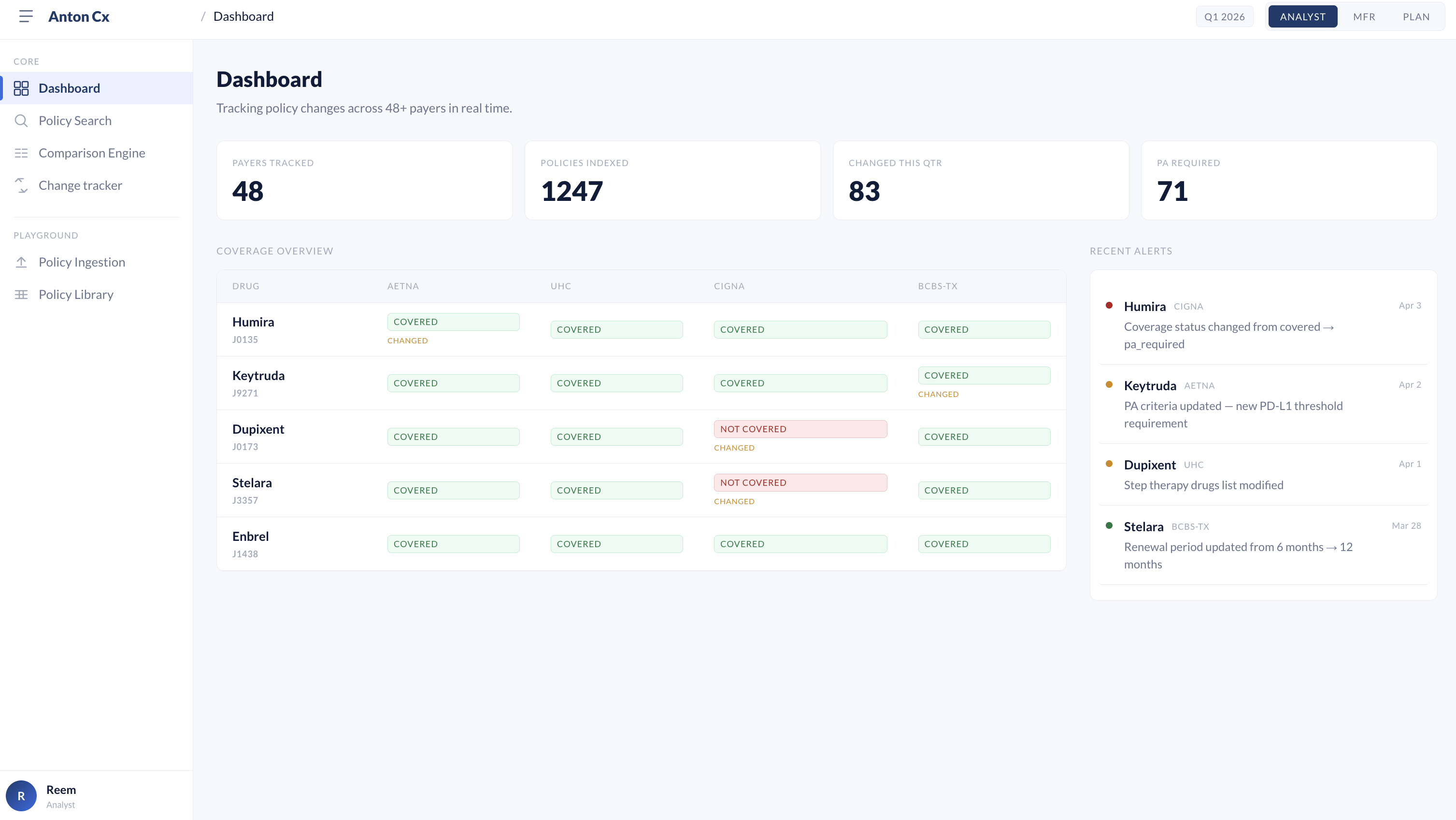
Task: Go to Policy Search in sidebar
Action: point(75,120)
